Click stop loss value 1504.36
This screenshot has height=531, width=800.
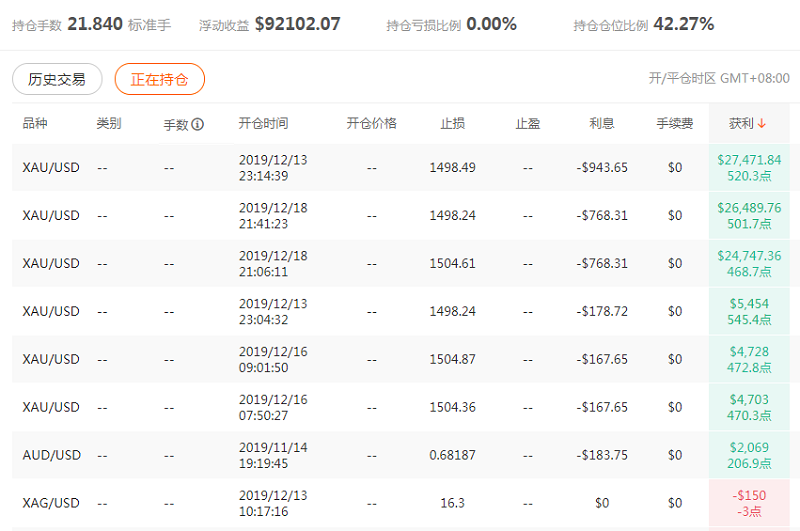click(x=453, y=408)
